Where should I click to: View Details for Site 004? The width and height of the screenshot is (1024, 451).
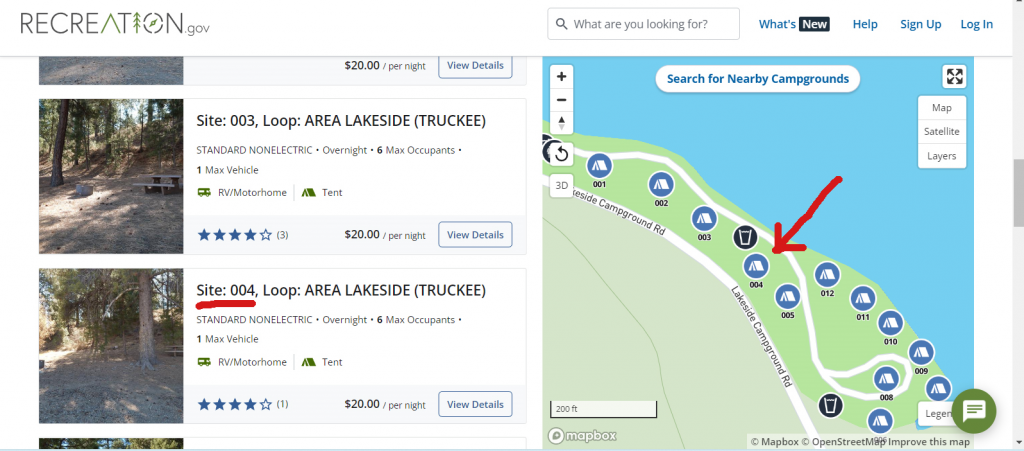475,404
